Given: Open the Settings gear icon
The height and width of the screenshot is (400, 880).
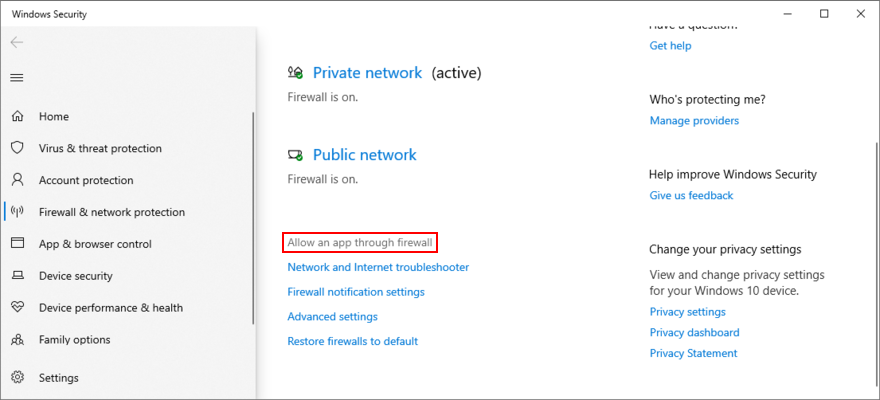Looking at the screenshot, I should 17,378.
